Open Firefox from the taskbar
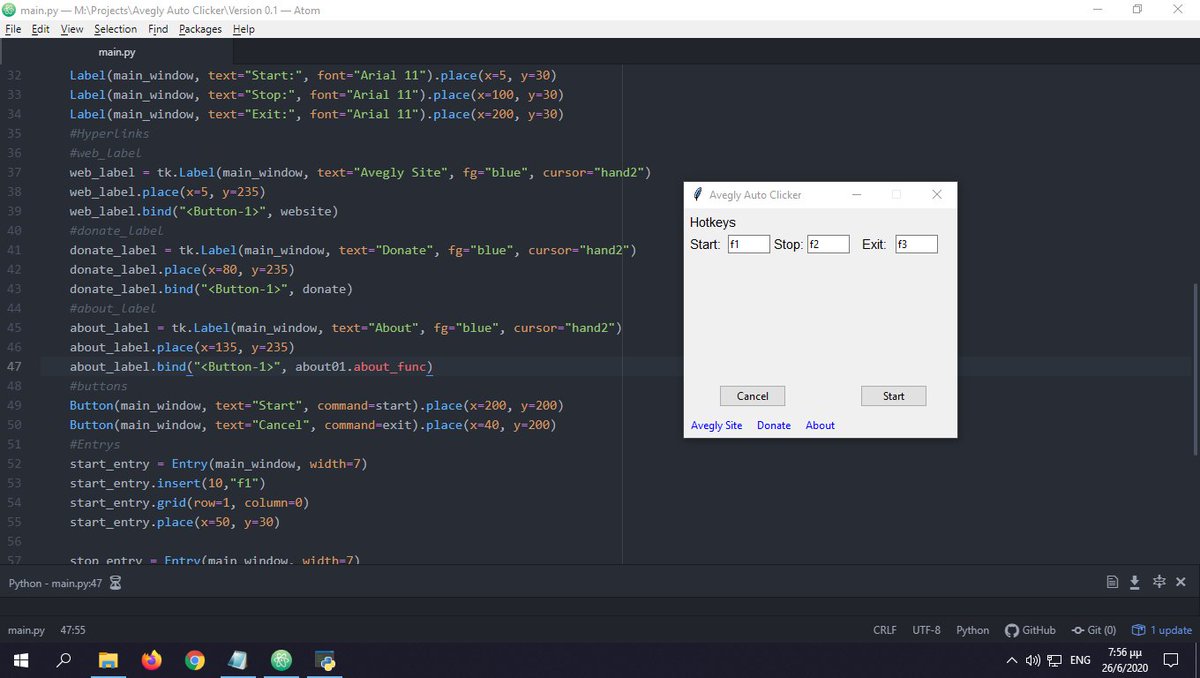This screenshot has width=1200, height=678. click(x=151, y=660)
